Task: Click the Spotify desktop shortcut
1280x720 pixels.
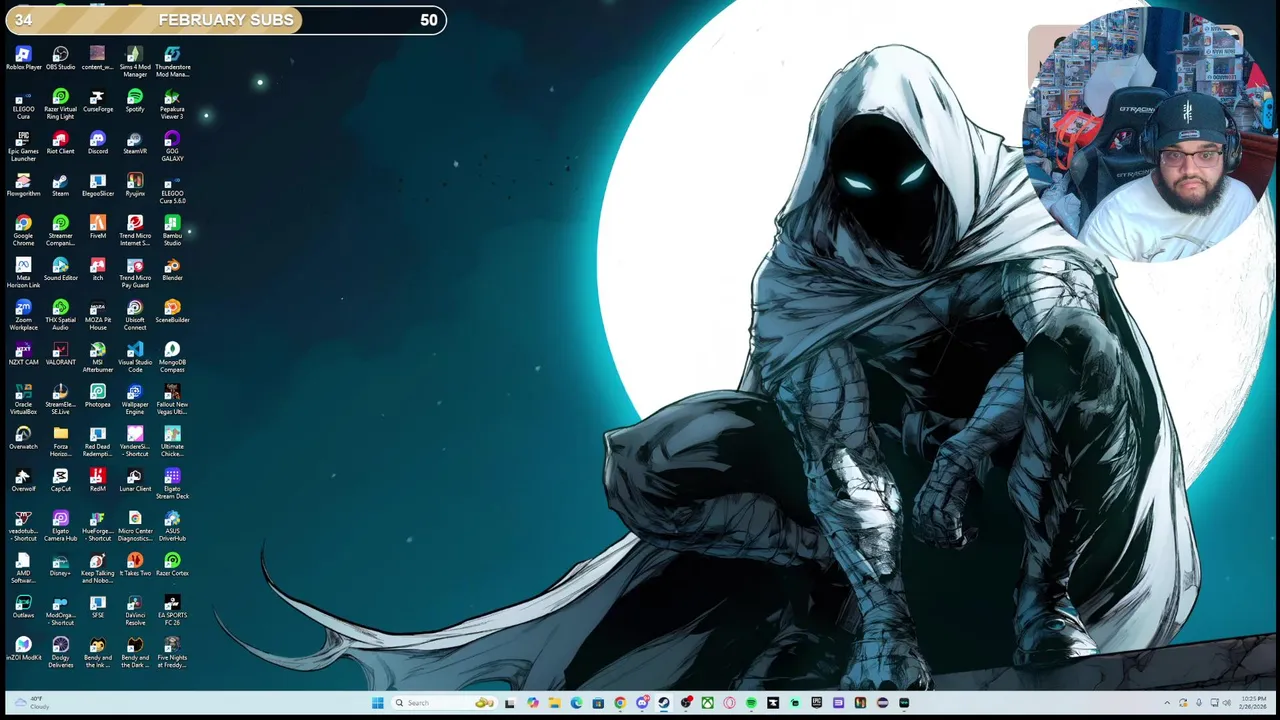Action: pyautogui.click(x=135, y=100)
